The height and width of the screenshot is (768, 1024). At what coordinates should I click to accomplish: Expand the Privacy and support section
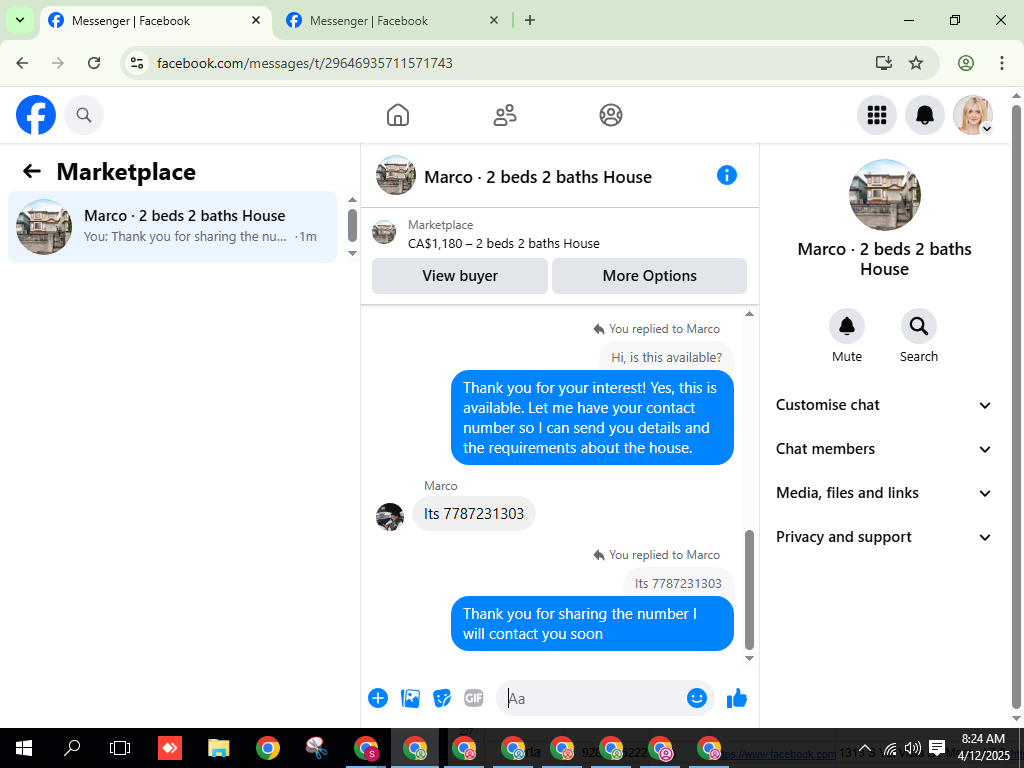pyautogui.click(x=884, y=537)
